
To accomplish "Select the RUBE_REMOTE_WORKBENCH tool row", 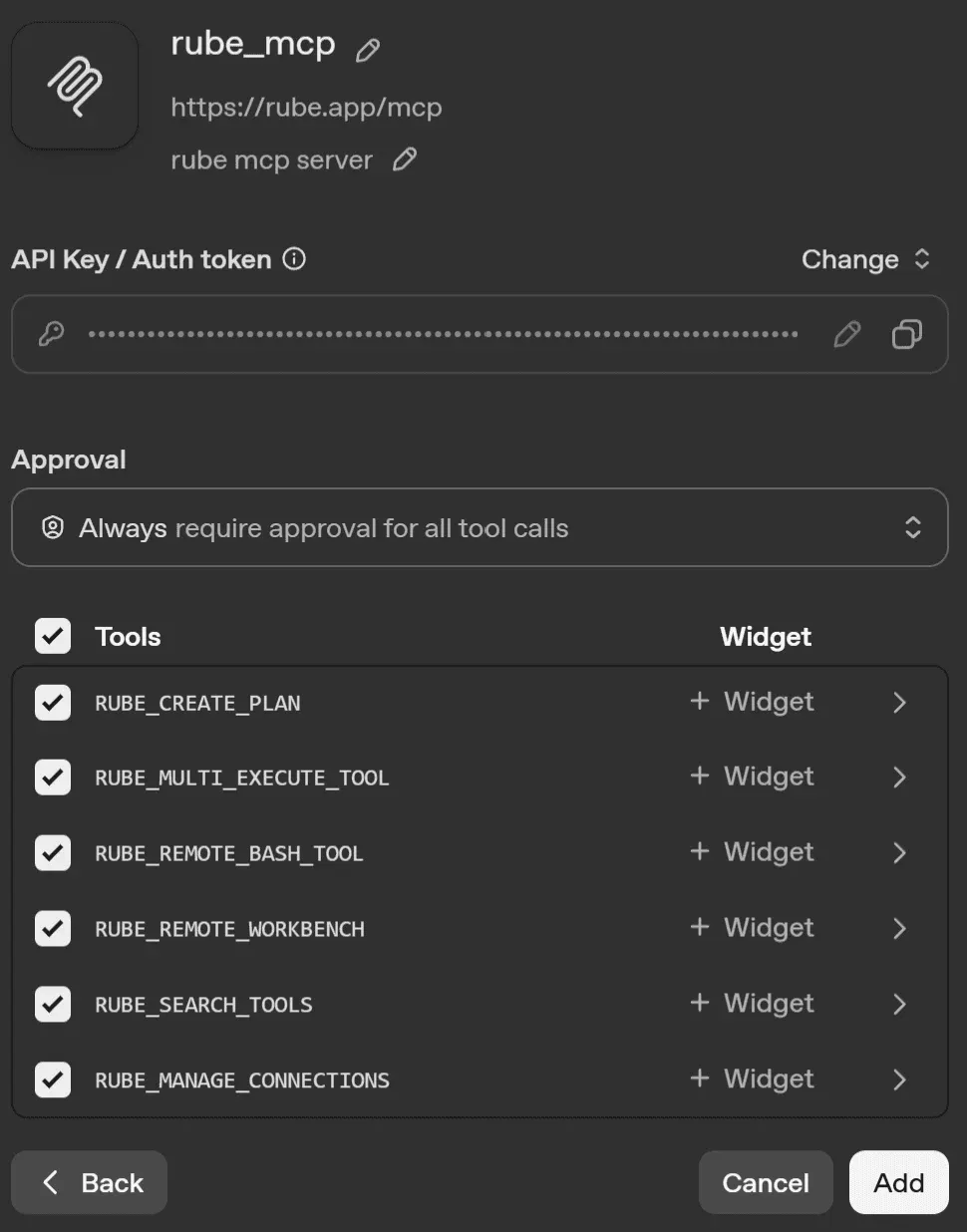I will coord(229,929).
